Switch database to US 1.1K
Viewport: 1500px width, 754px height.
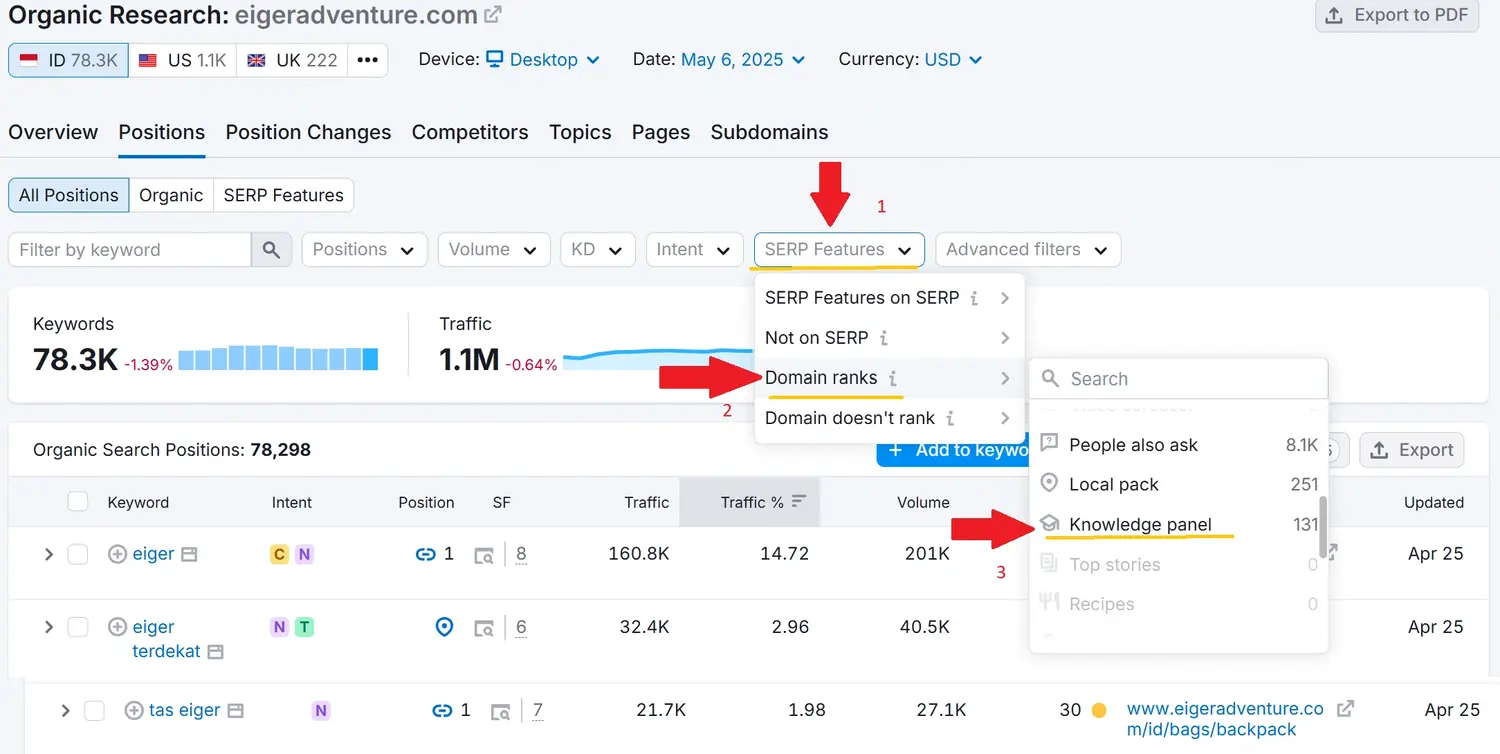click(182, 60)
